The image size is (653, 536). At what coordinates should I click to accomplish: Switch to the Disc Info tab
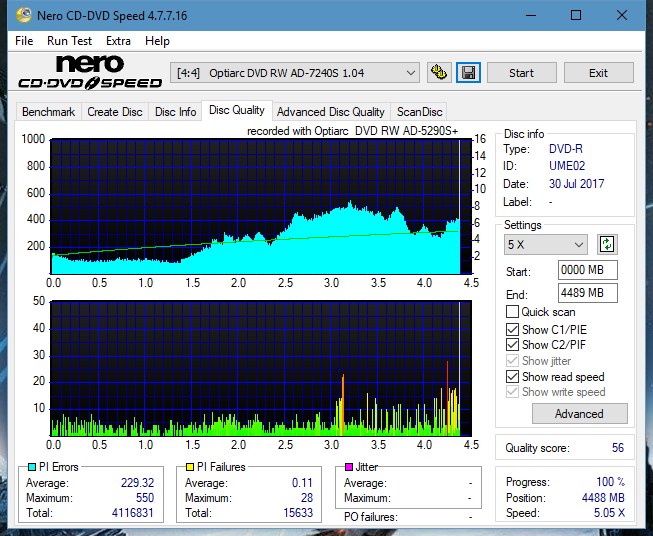[x=175, y=112]
